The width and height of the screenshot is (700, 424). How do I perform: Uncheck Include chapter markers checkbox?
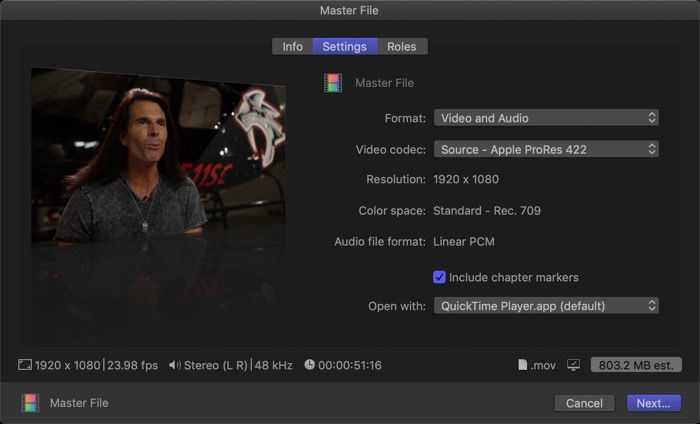pyautogui.click(x=439, y=277)
